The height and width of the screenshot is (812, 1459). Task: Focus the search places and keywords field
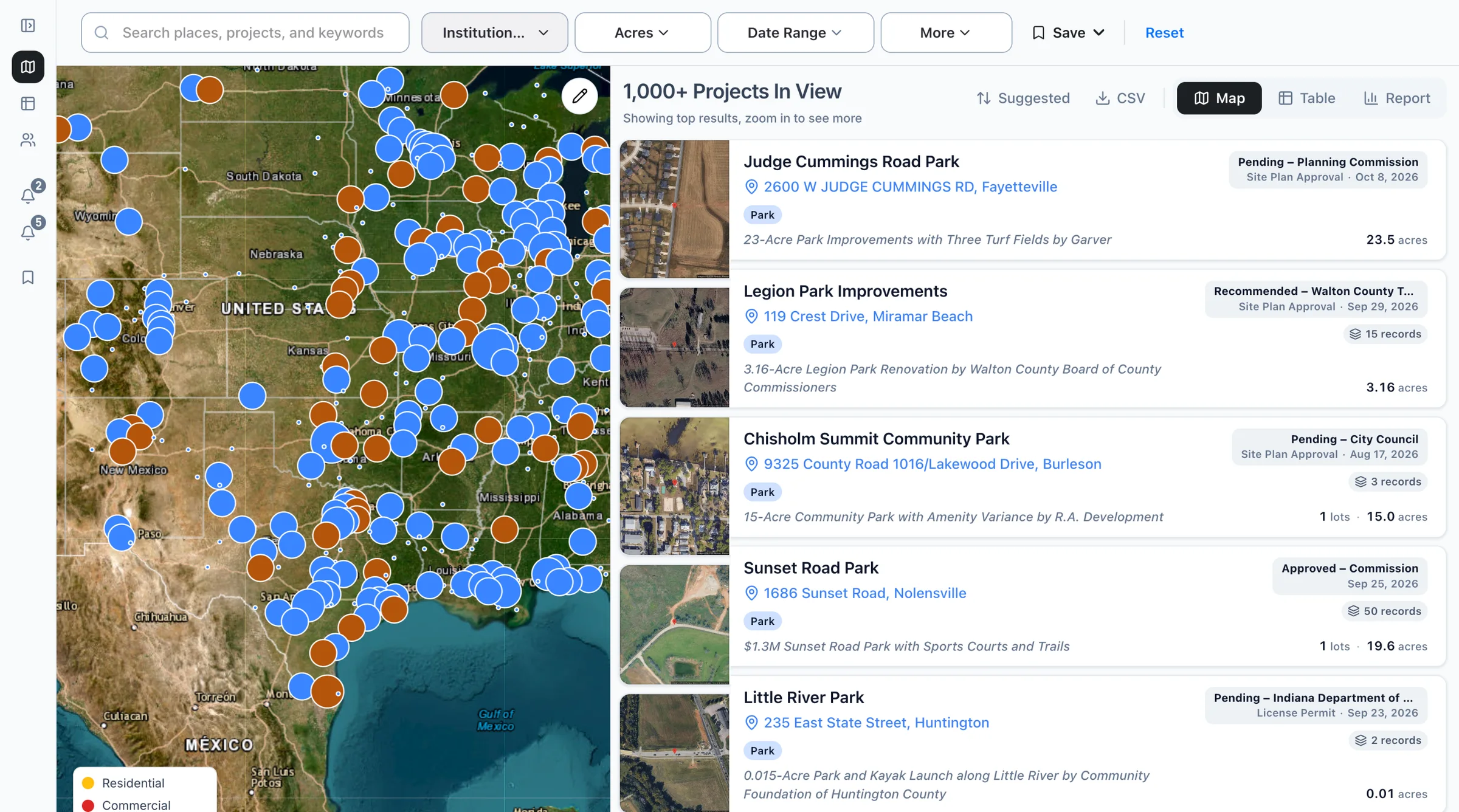point(245,33)
